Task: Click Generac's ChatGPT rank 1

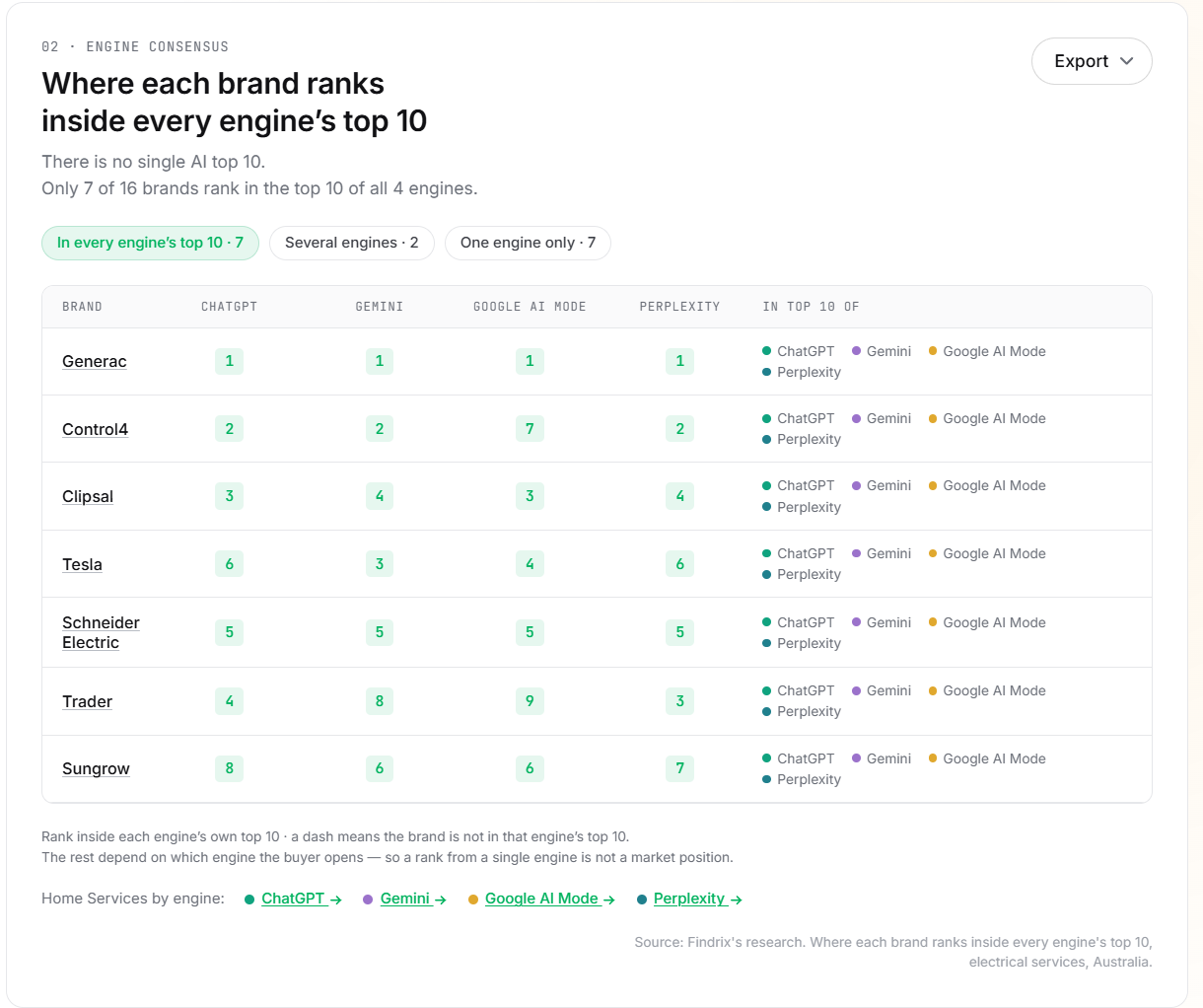Action: click(229, 361)
